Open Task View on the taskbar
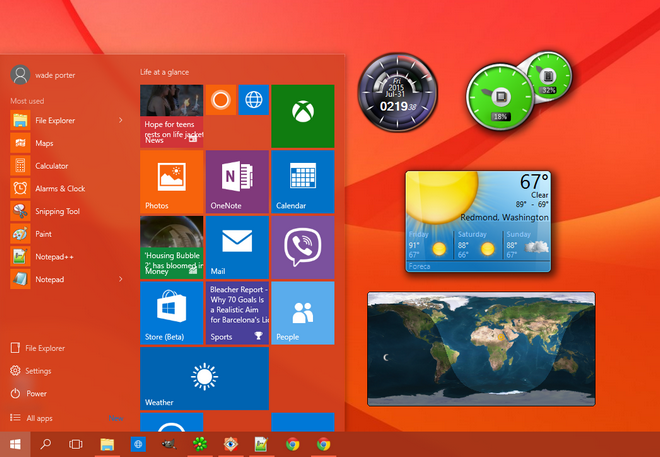The height and width of the screenshot is (457, 660). point(76,444)
